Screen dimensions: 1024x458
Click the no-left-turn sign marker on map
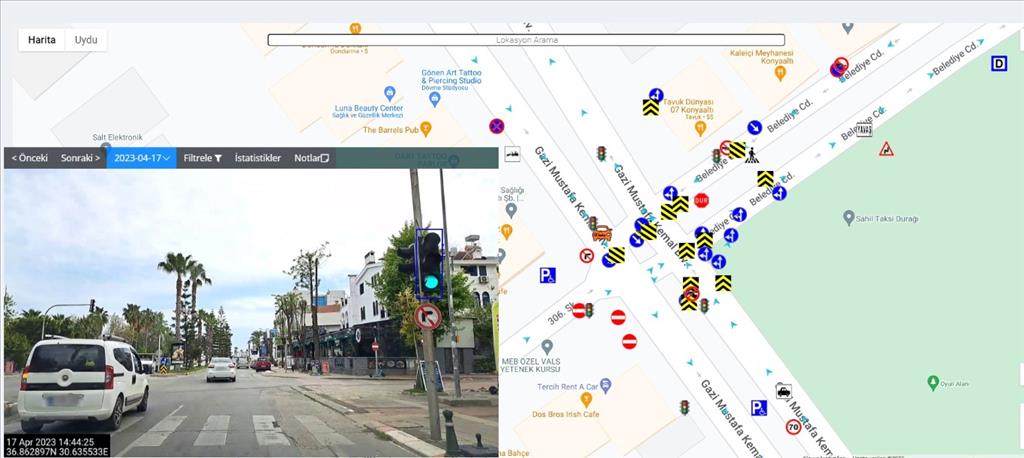[586, 256]
